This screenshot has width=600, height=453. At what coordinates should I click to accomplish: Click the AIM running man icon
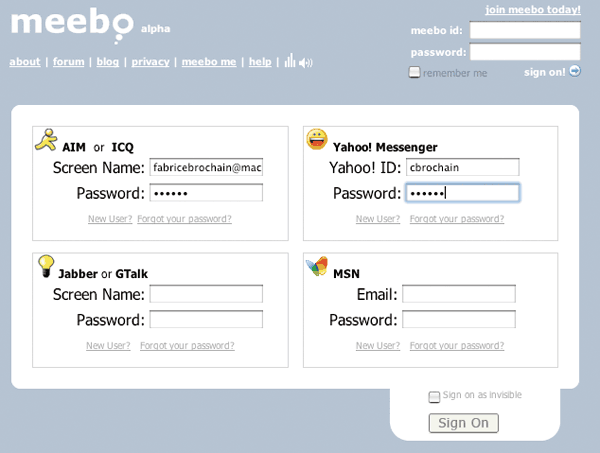tap(45, 140)
